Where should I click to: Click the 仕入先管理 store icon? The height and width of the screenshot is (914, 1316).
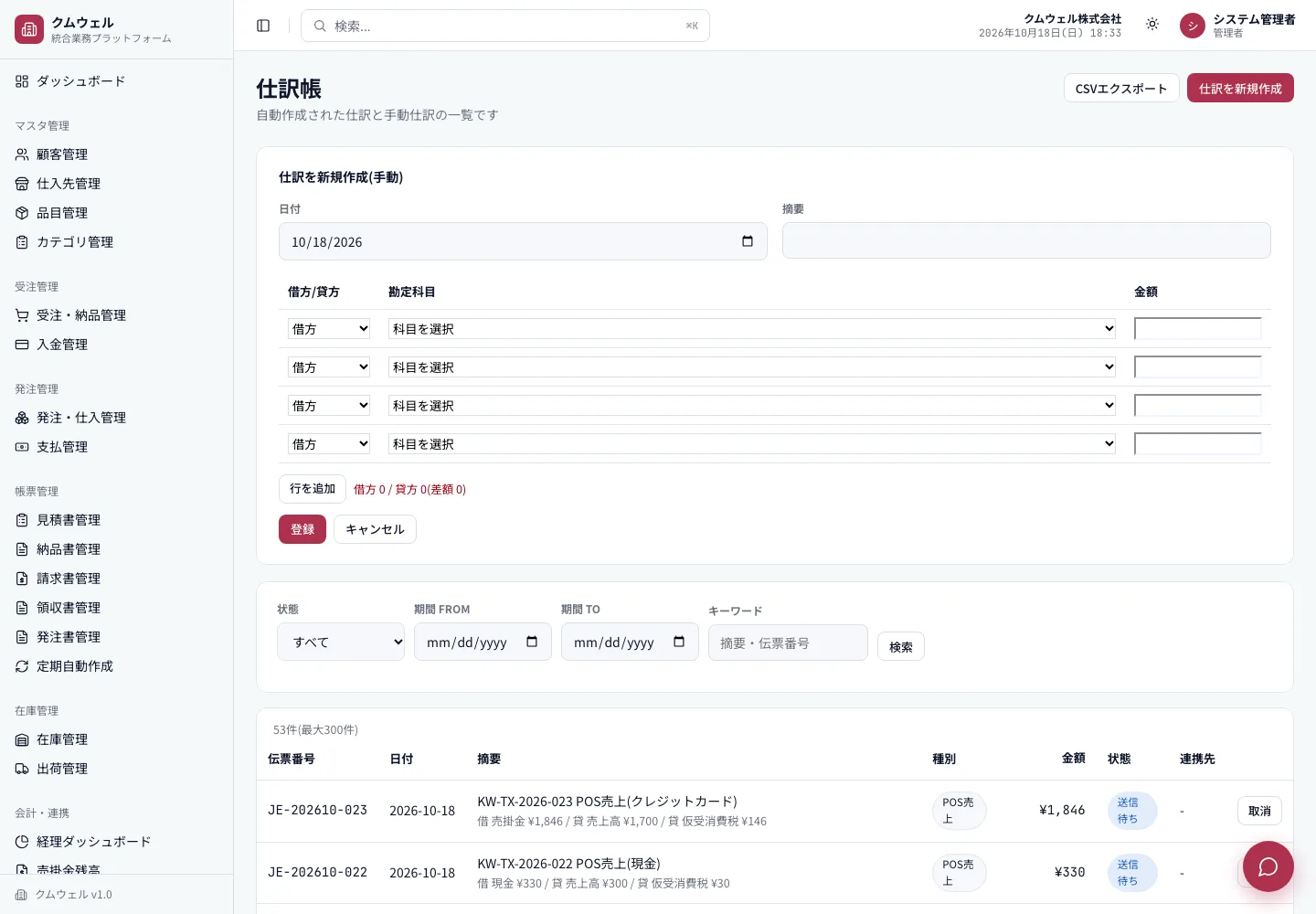pos(22,184)
